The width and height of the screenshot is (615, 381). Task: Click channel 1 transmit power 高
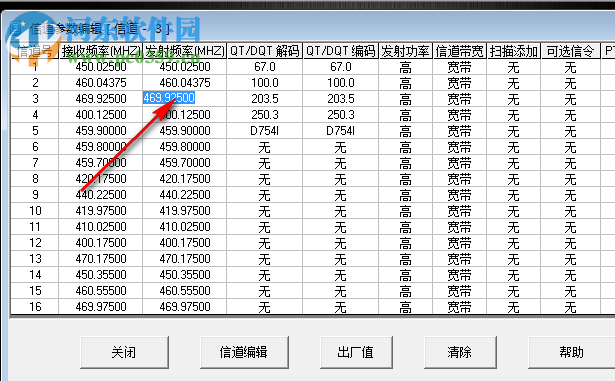(406, 67)
